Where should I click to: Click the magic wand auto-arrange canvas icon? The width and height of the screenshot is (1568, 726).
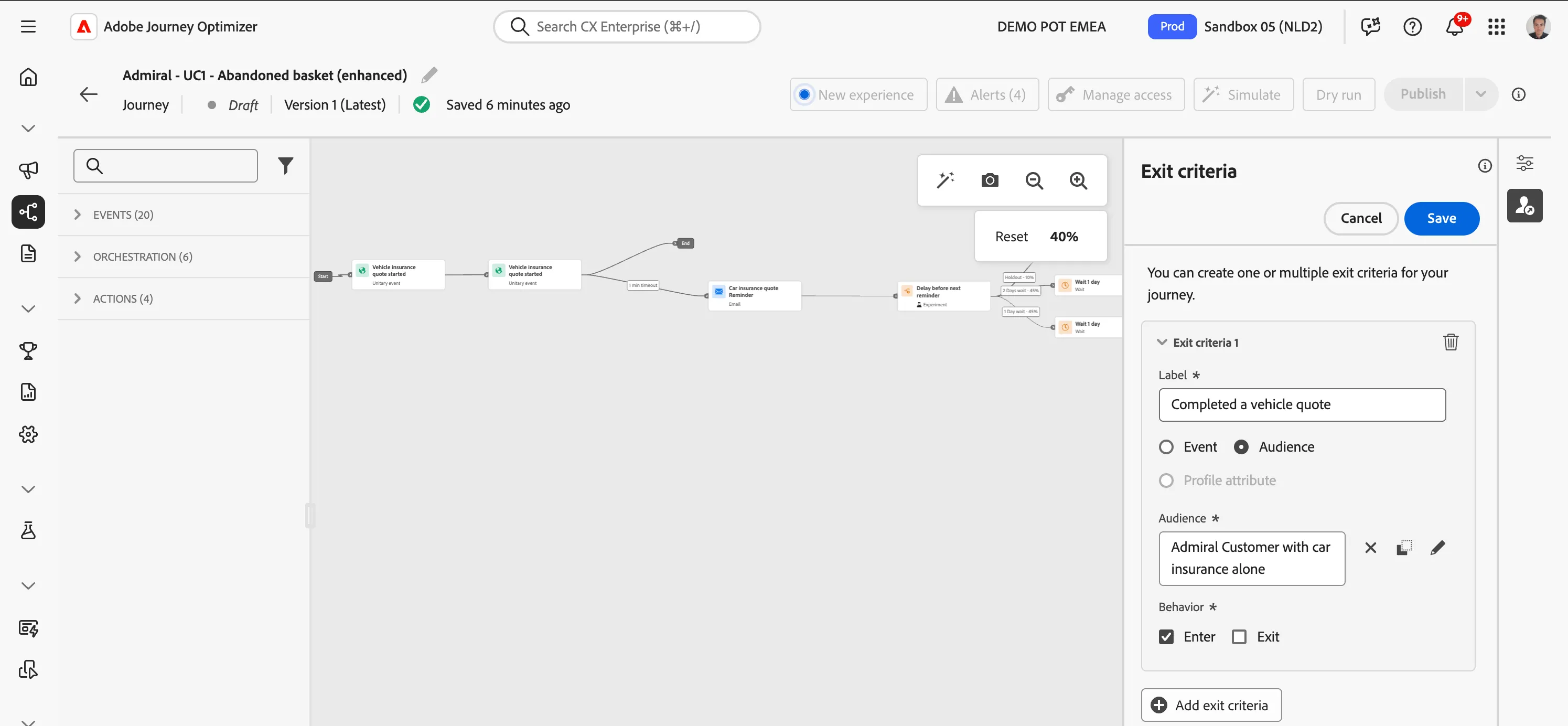[946, 180]
